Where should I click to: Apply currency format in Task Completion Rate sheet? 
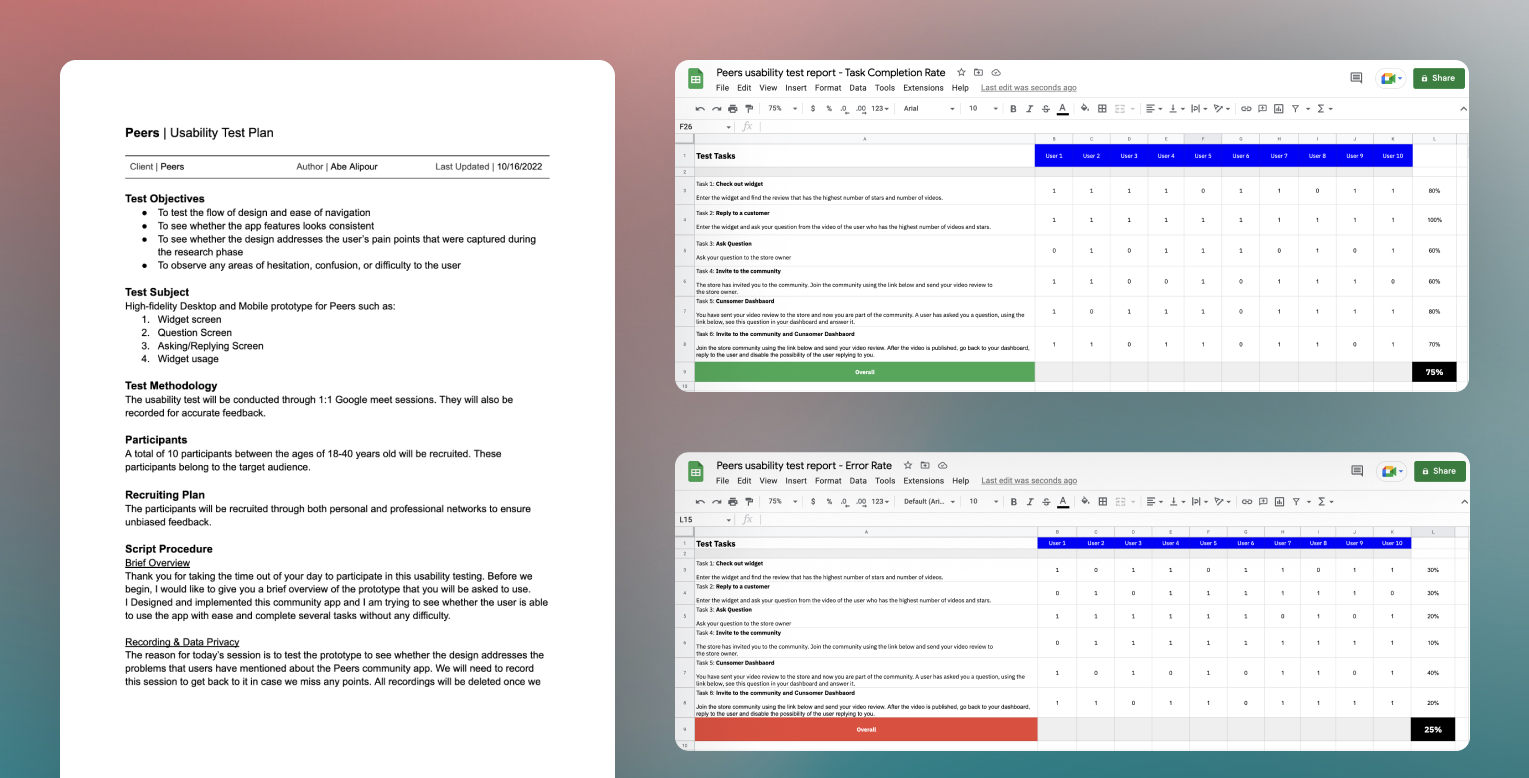click(813, 108)
